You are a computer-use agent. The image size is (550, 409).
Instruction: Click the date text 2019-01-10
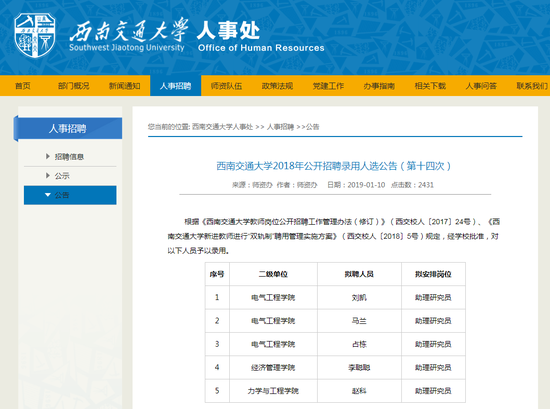point(366,185)
